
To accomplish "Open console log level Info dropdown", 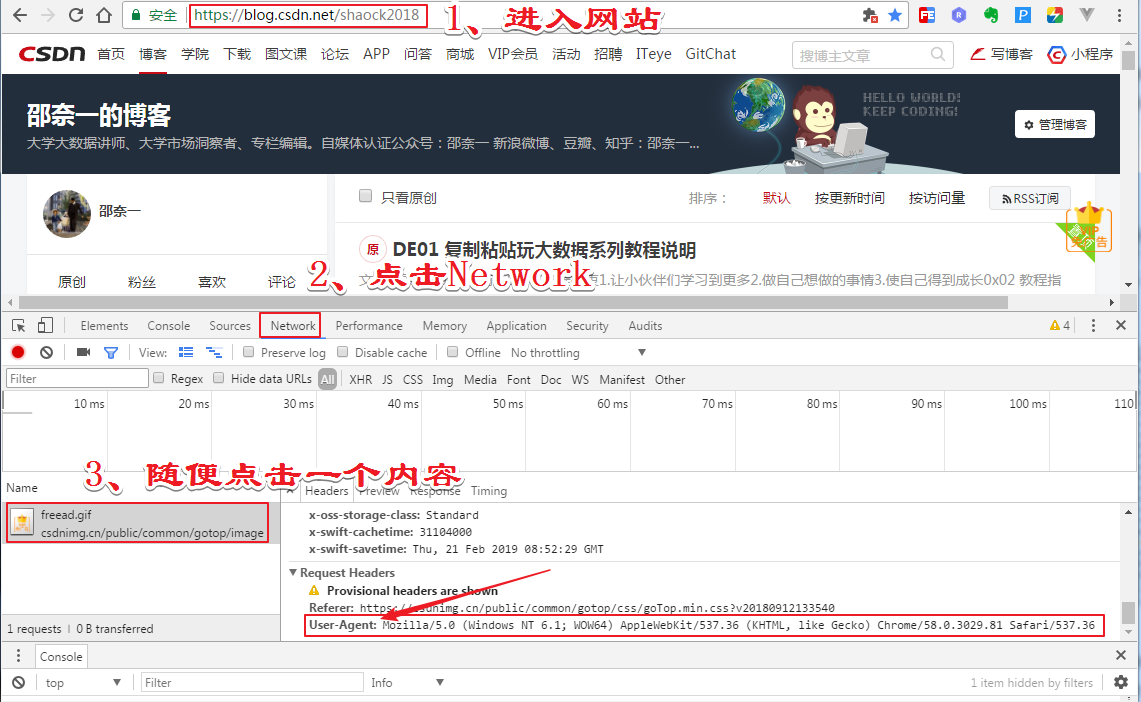I will tap(407, 683).
